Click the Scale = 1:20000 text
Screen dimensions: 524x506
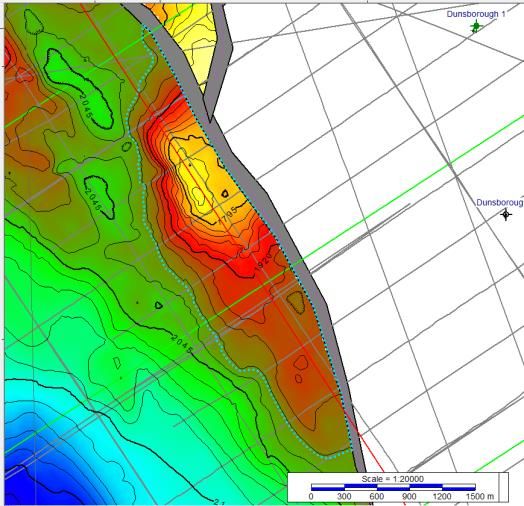(x=392, y=479)
